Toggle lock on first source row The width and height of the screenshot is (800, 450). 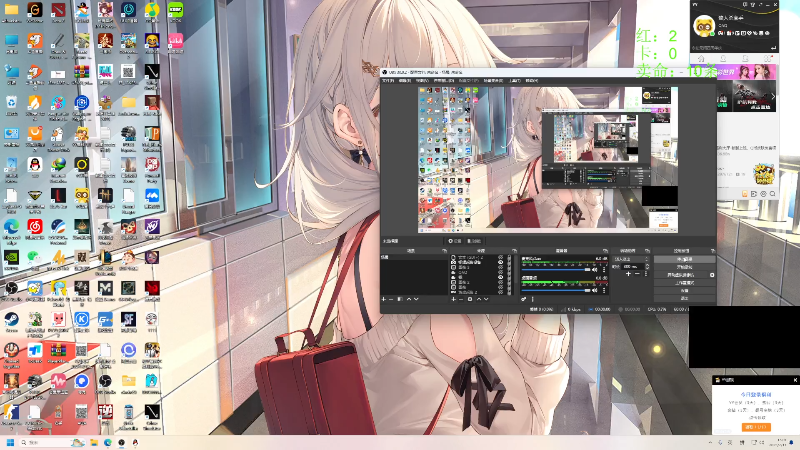coord(509,257)
